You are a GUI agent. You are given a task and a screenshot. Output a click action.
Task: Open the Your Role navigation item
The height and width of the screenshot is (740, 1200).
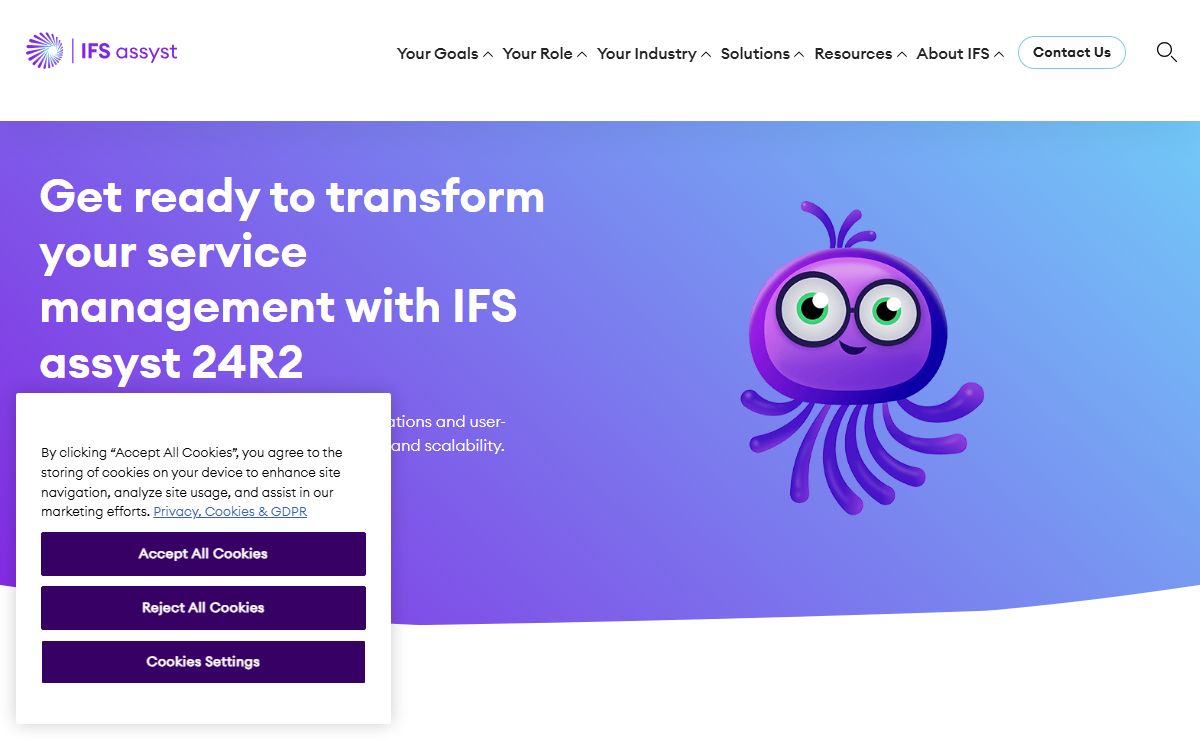(538, 54)
